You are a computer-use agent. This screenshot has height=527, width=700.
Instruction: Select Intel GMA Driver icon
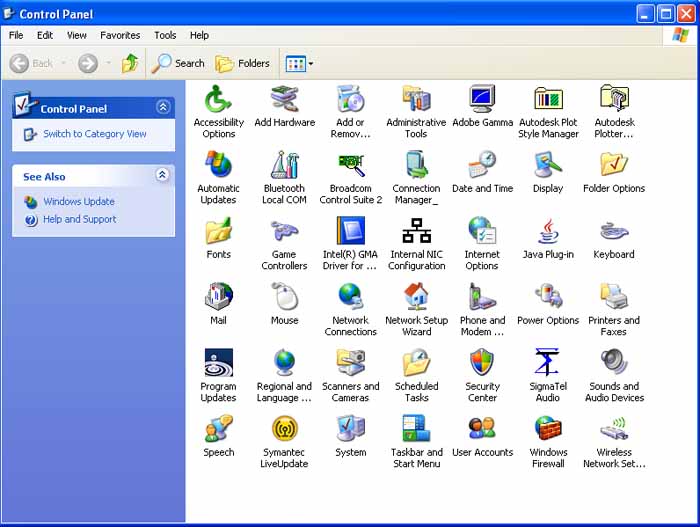(350, 230)
